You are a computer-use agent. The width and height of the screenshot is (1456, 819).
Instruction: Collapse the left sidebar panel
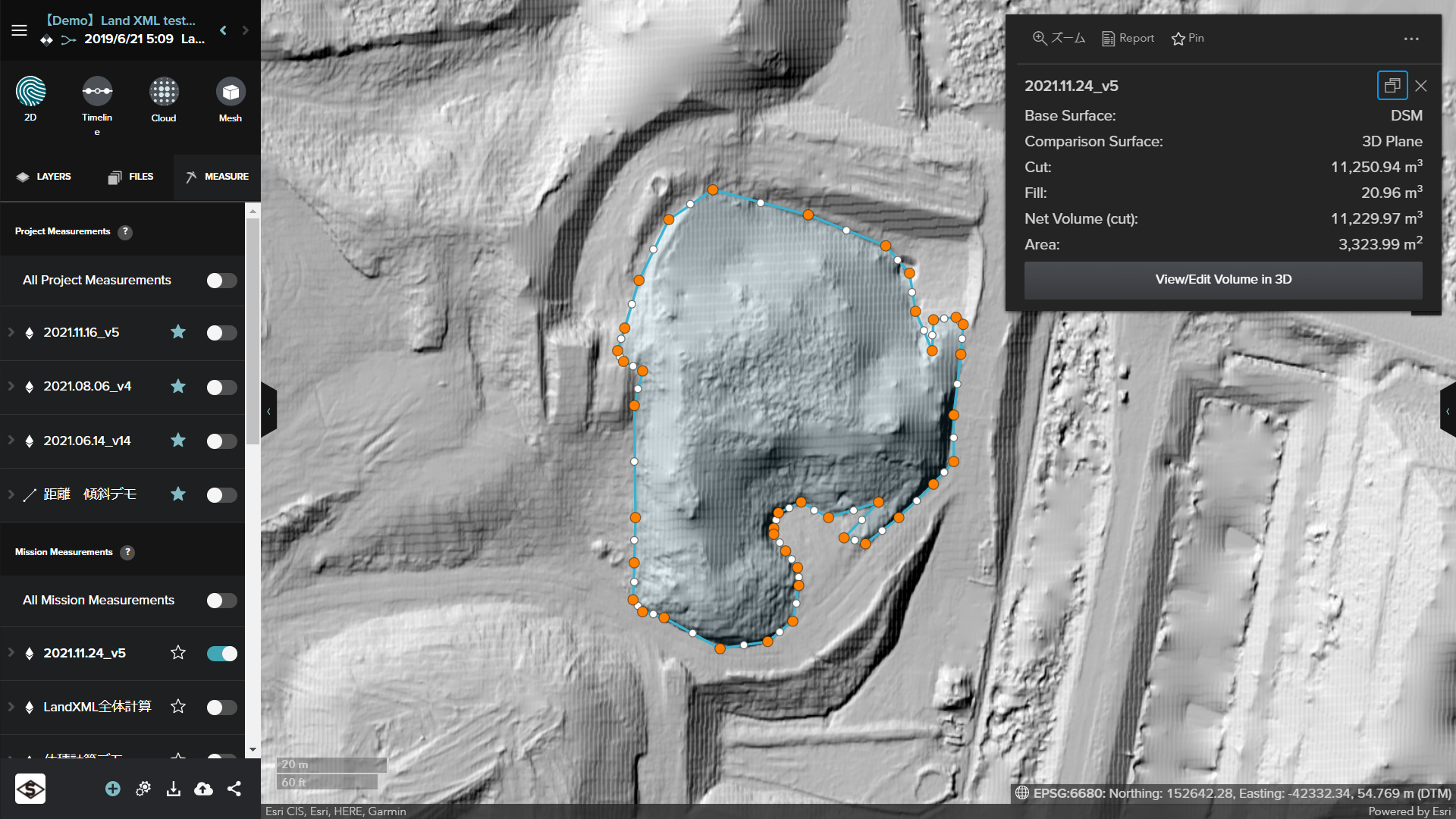[268, 411]
